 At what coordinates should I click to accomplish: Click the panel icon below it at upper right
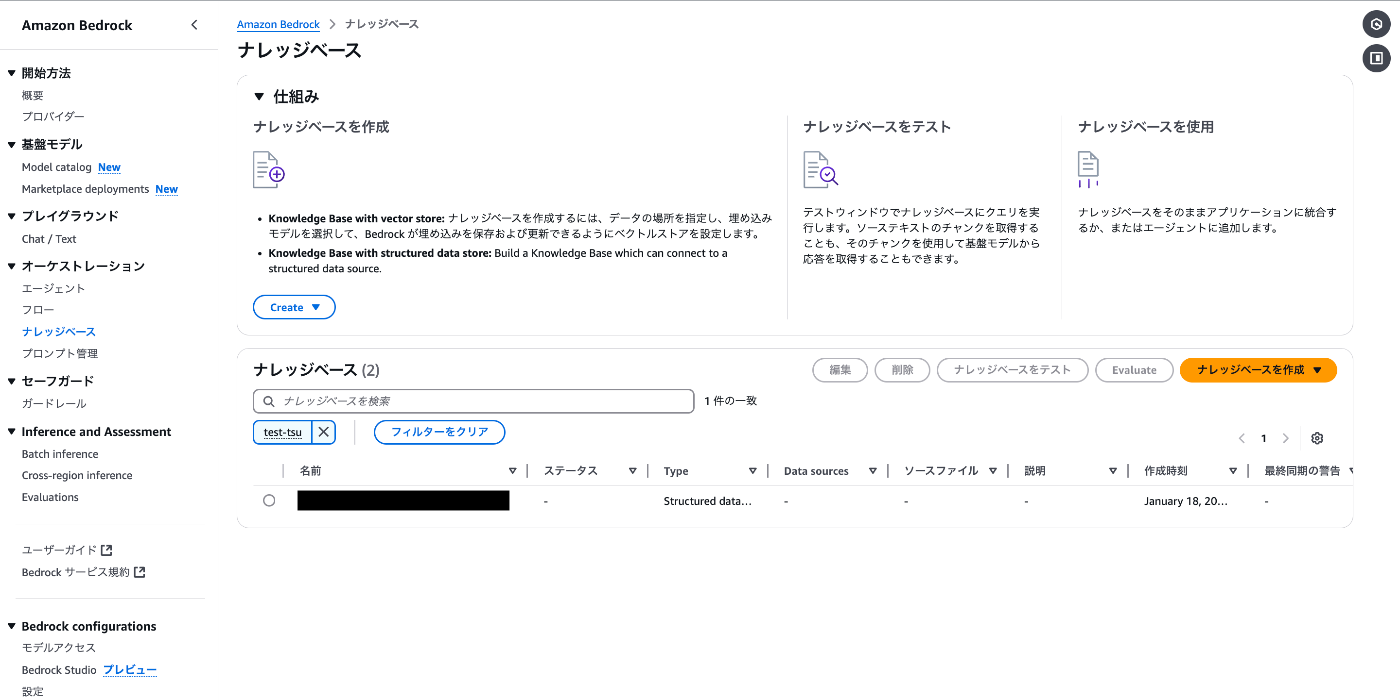tap(1377, 58)
